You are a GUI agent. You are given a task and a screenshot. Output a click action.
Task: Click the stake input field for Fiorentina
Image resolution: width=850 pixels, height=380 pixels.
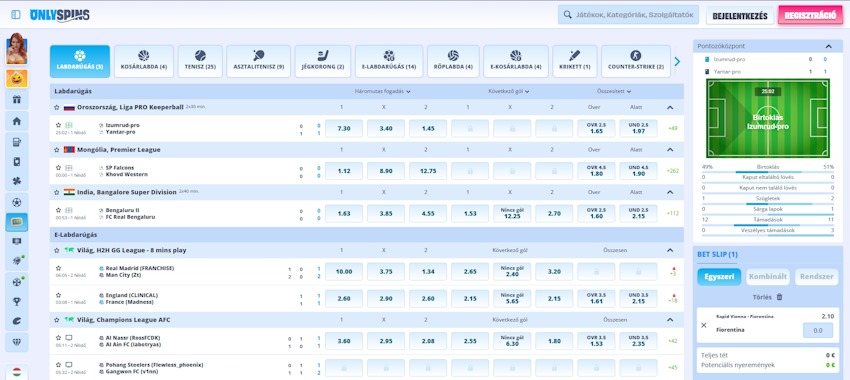[x=817, y=330]
